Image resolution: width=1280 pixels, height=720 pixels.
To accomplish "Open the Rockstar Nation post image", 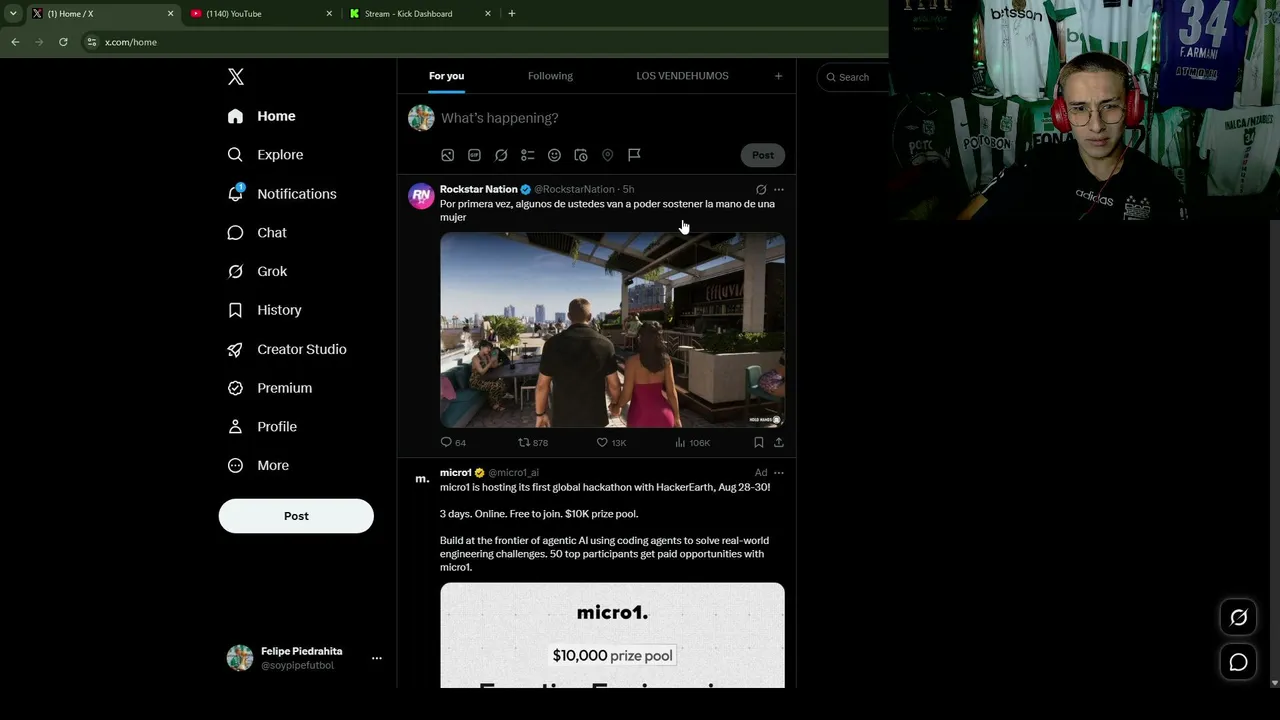I will [612, 330].
